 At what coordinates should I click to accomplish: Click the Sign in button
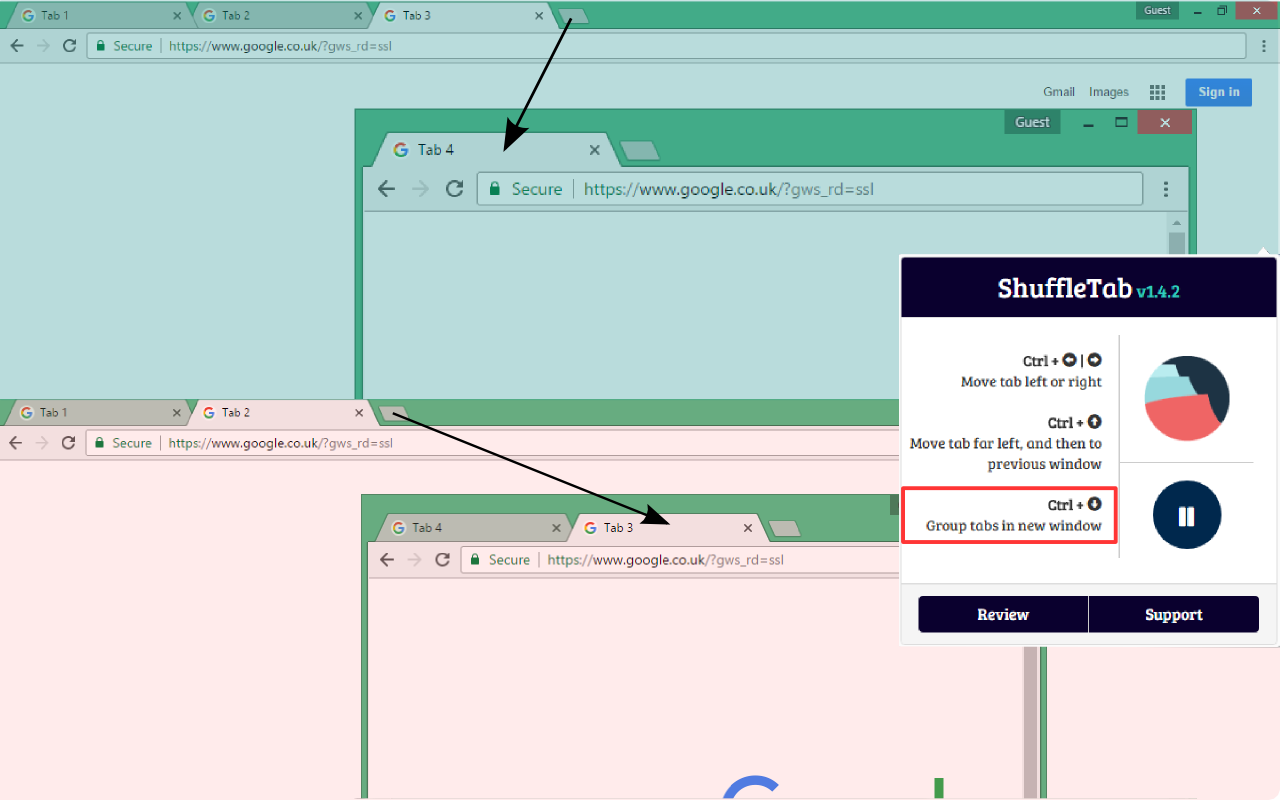tap(1218, 92)
